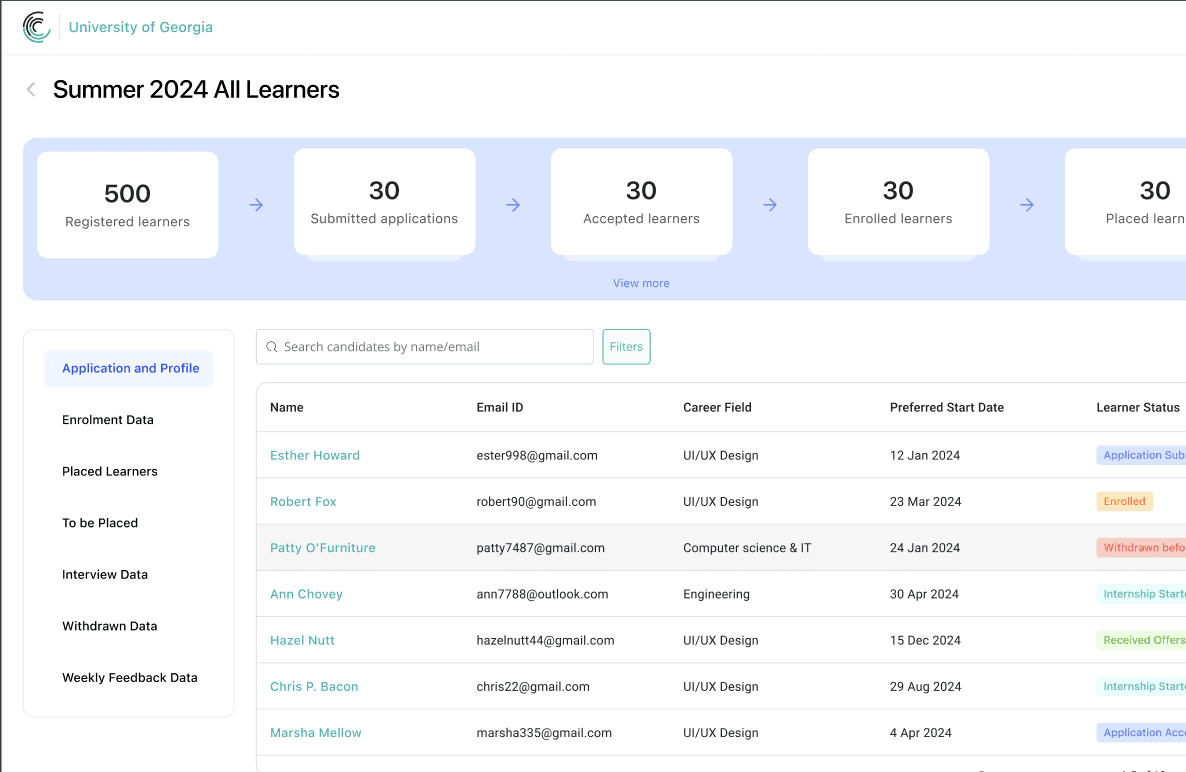Click View more under the stats cards
The image size is (1186, 772).
(641, 283)
